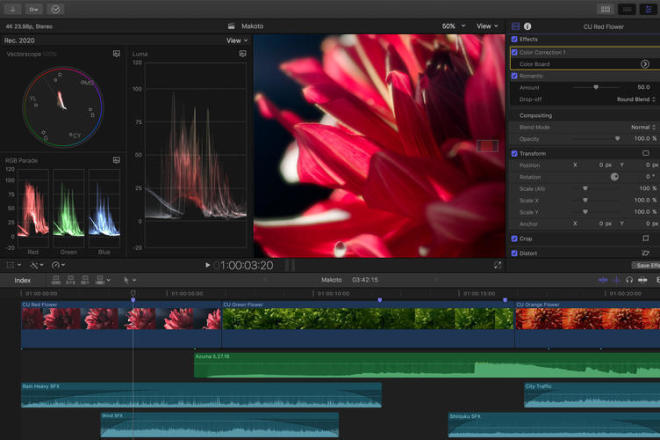The height and width of the screenshot is (440, 660).
Task: Toggle viewer full screen icon
Action: pos(498,265)
